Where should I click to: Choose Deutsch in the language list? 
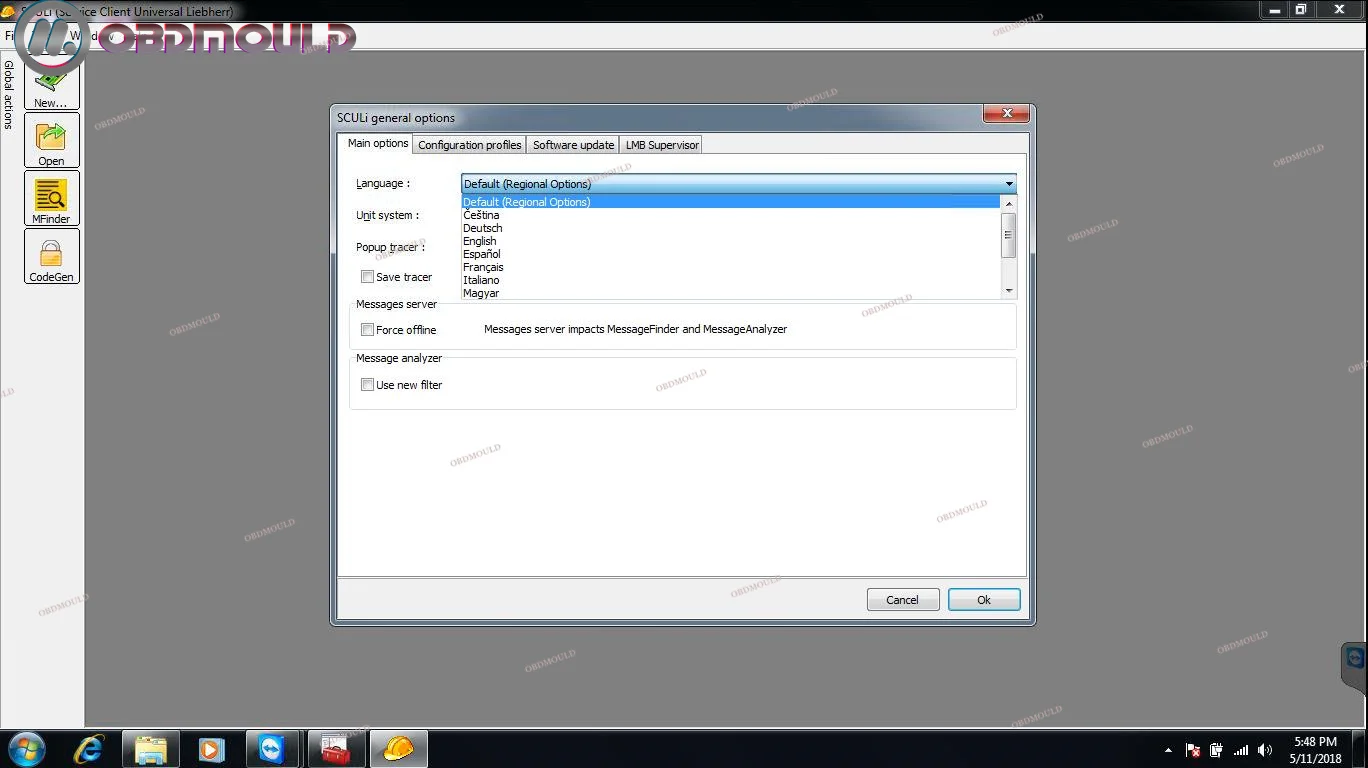tap(483, 228)
